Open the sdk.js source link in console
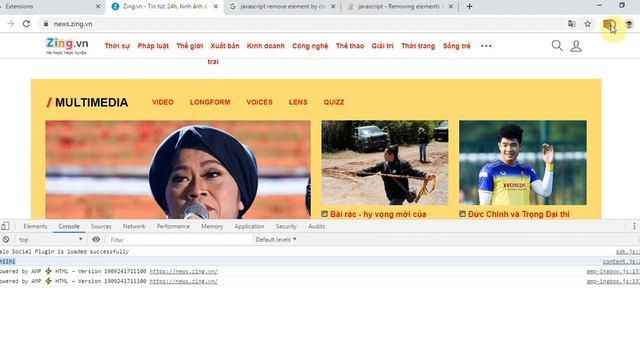 [628, 251]
